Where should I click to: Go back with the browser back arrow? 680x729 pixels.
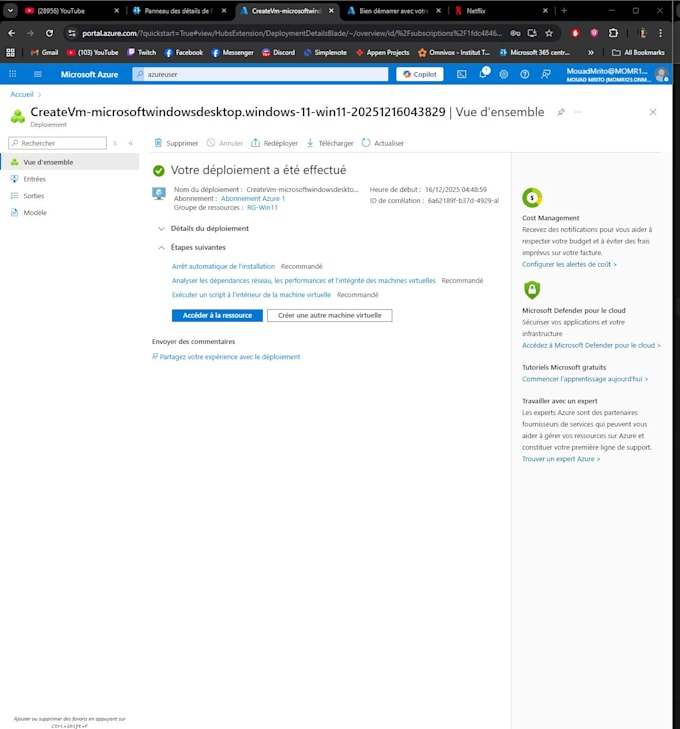[x=12, y=33]
